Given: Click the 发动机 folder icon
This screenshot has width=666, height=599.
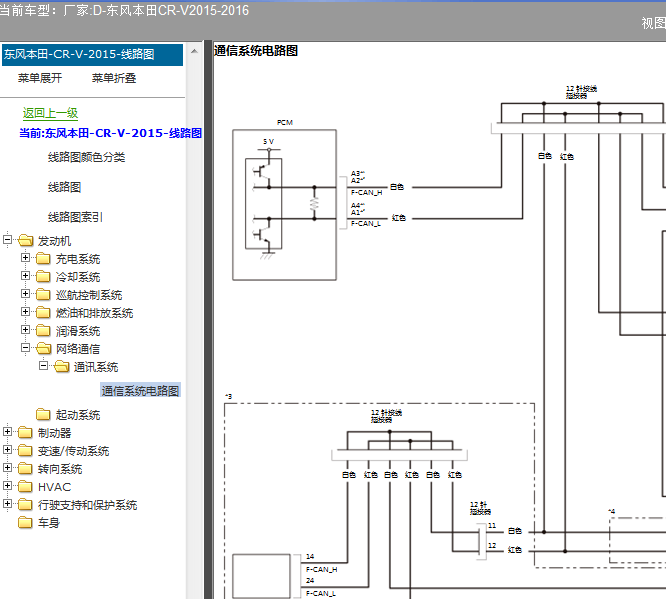Looking at the screenshot, I should (25, 240).
